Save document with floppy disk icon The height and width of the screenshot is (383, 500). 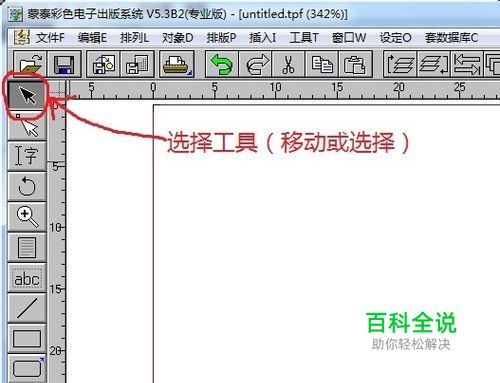(65, 64)
